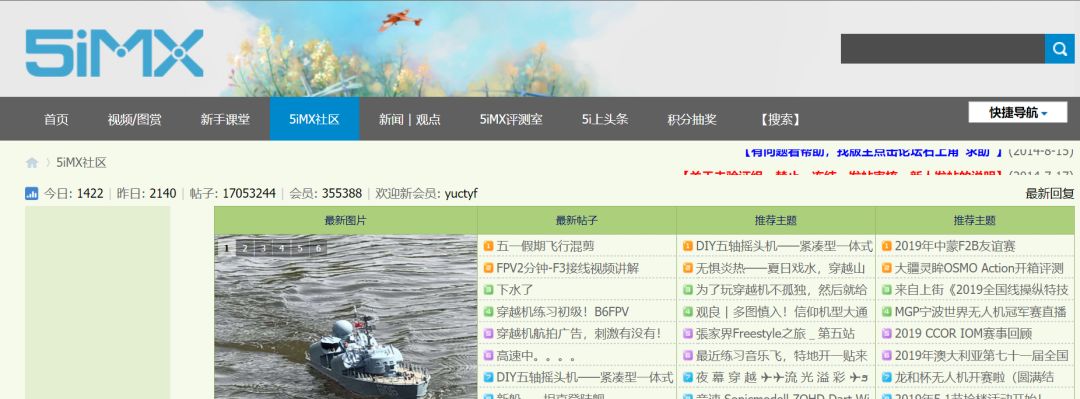1080x399 pixels.
Task: Click the dark search input field
Action: [942, 49]
